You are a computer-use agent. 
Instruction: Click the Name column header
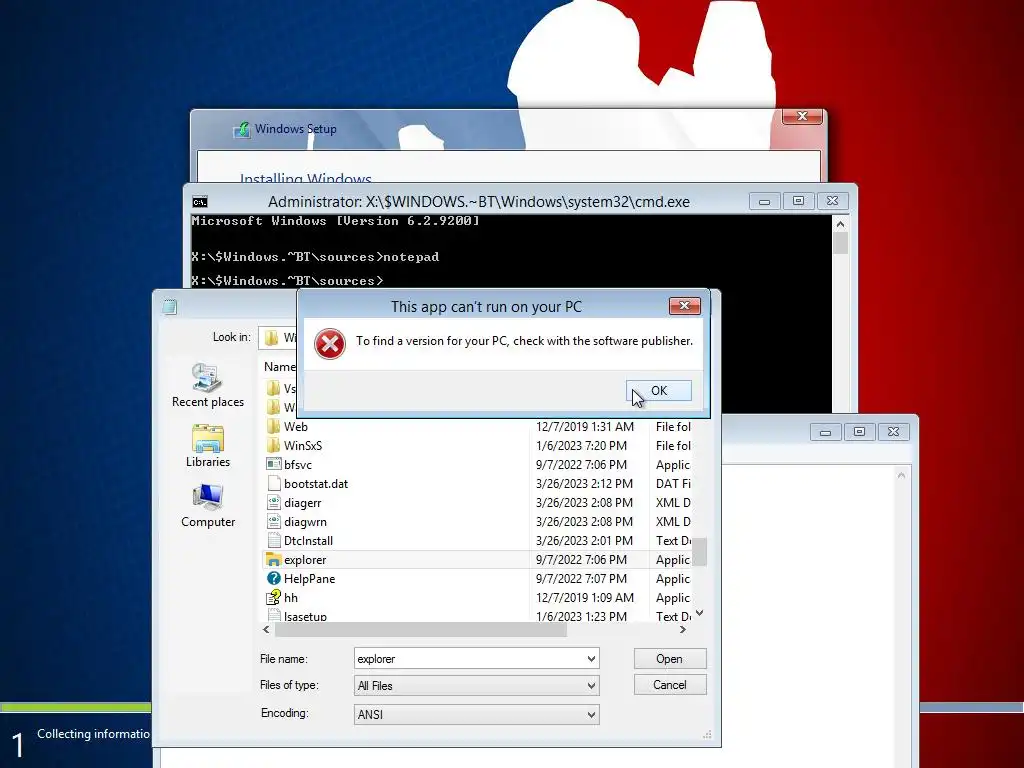click(x=280, y=366)
